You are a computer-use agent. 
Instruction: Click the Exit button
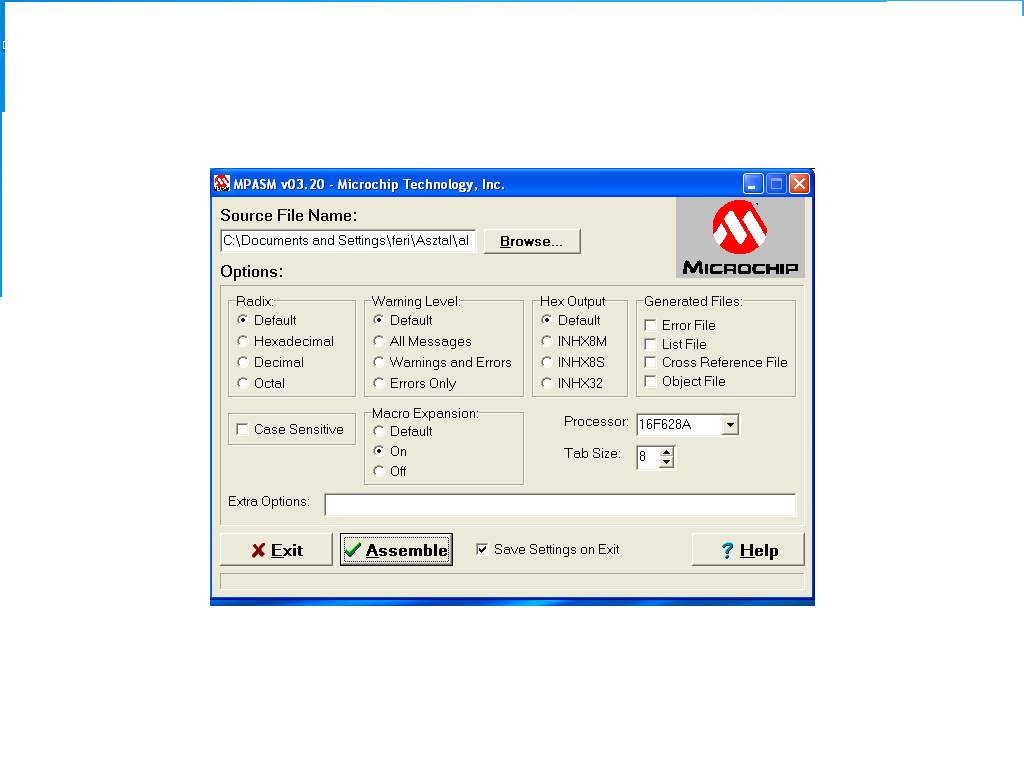[x=276, y=550]
